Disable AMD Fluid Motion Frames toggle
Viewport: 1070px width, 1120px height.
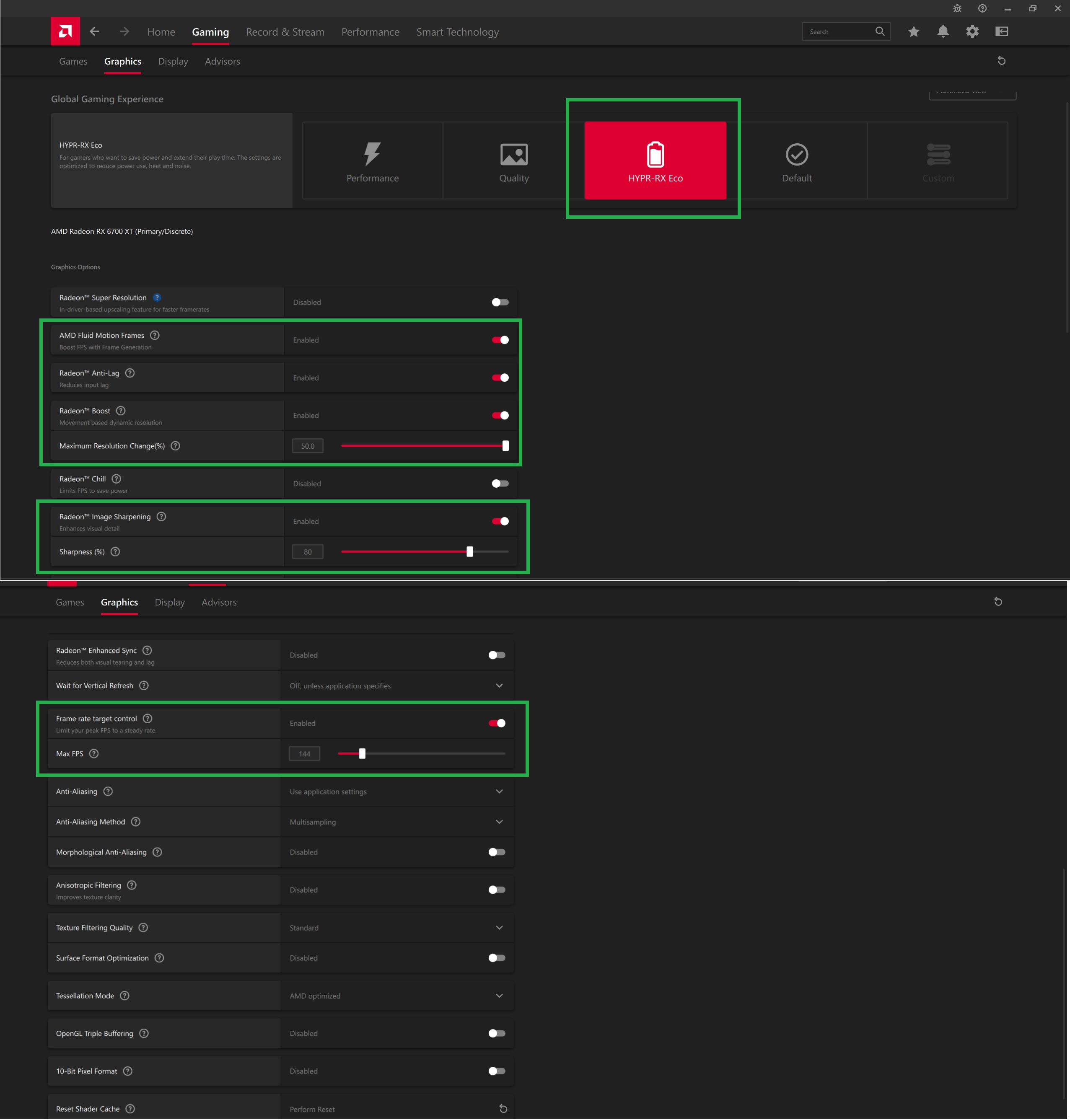click(x=500, y=340)
